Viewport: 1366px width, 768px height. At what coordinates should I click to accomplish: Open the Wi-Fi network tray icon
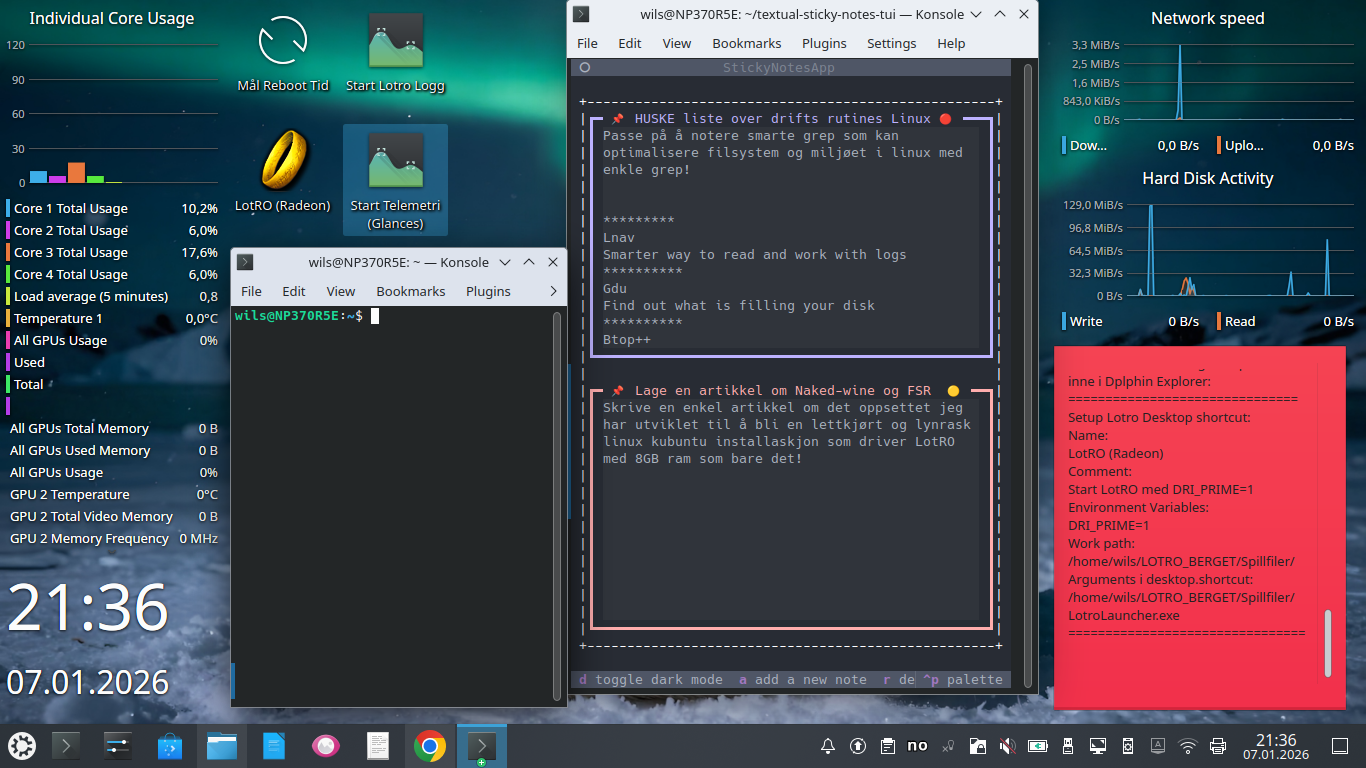pyautogui.click(x=1188, y=746)
